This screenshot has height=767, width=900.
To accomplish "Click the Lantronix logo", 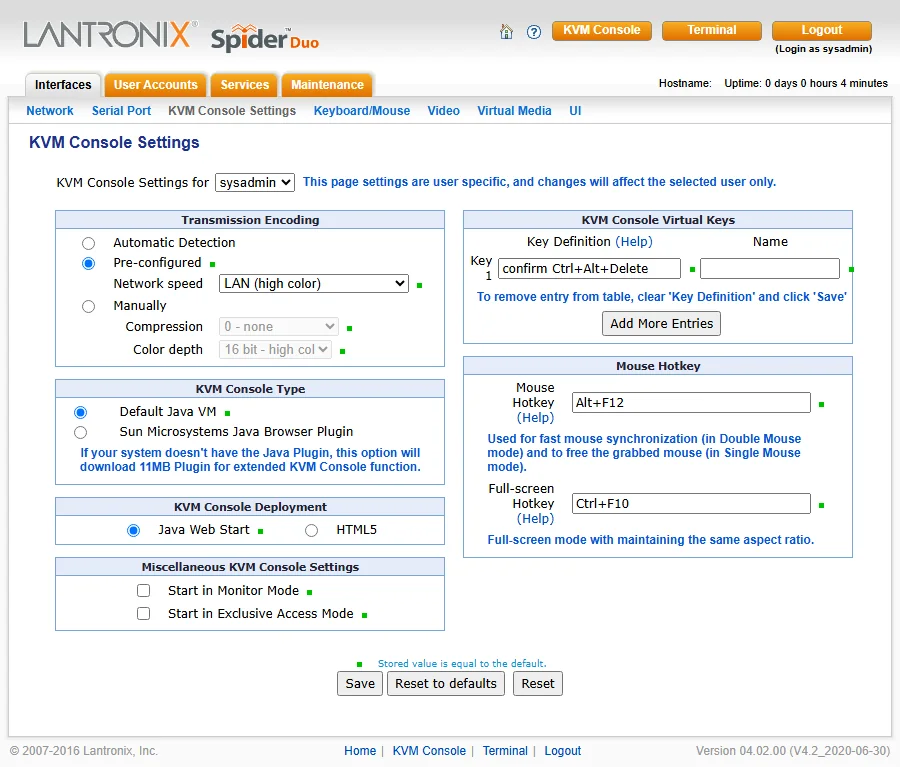I will (x=110, y=34).
